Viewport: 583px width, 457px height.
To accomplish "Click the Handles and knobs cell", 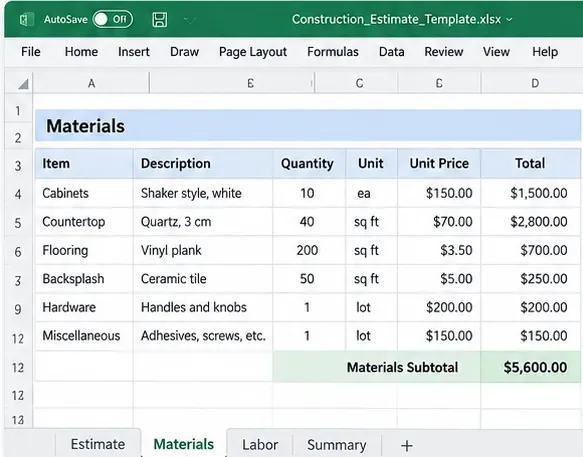I will pos(203,308).
